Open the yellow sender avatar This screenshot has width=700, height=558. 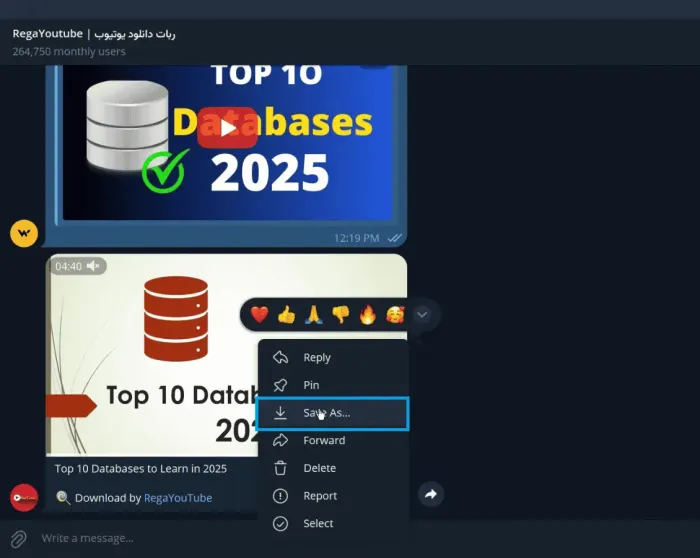[24, 233]
